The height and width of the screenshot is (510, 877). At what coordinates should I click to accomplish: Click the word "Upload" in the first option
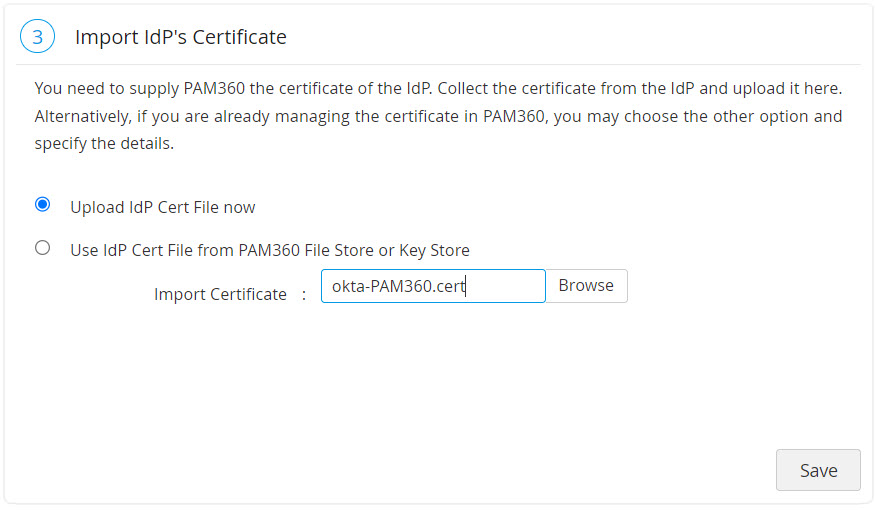tap(96, 207)
